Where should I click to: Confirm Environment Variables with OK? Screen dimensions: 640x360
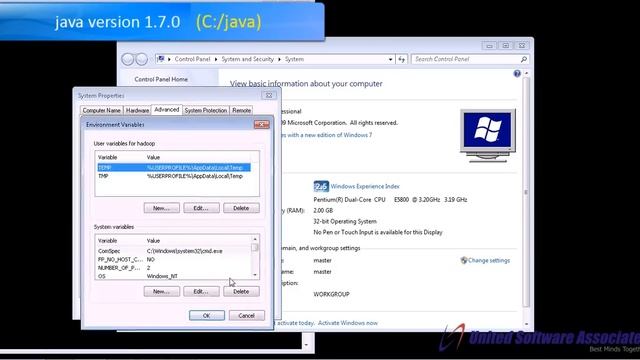pos(207,315)
